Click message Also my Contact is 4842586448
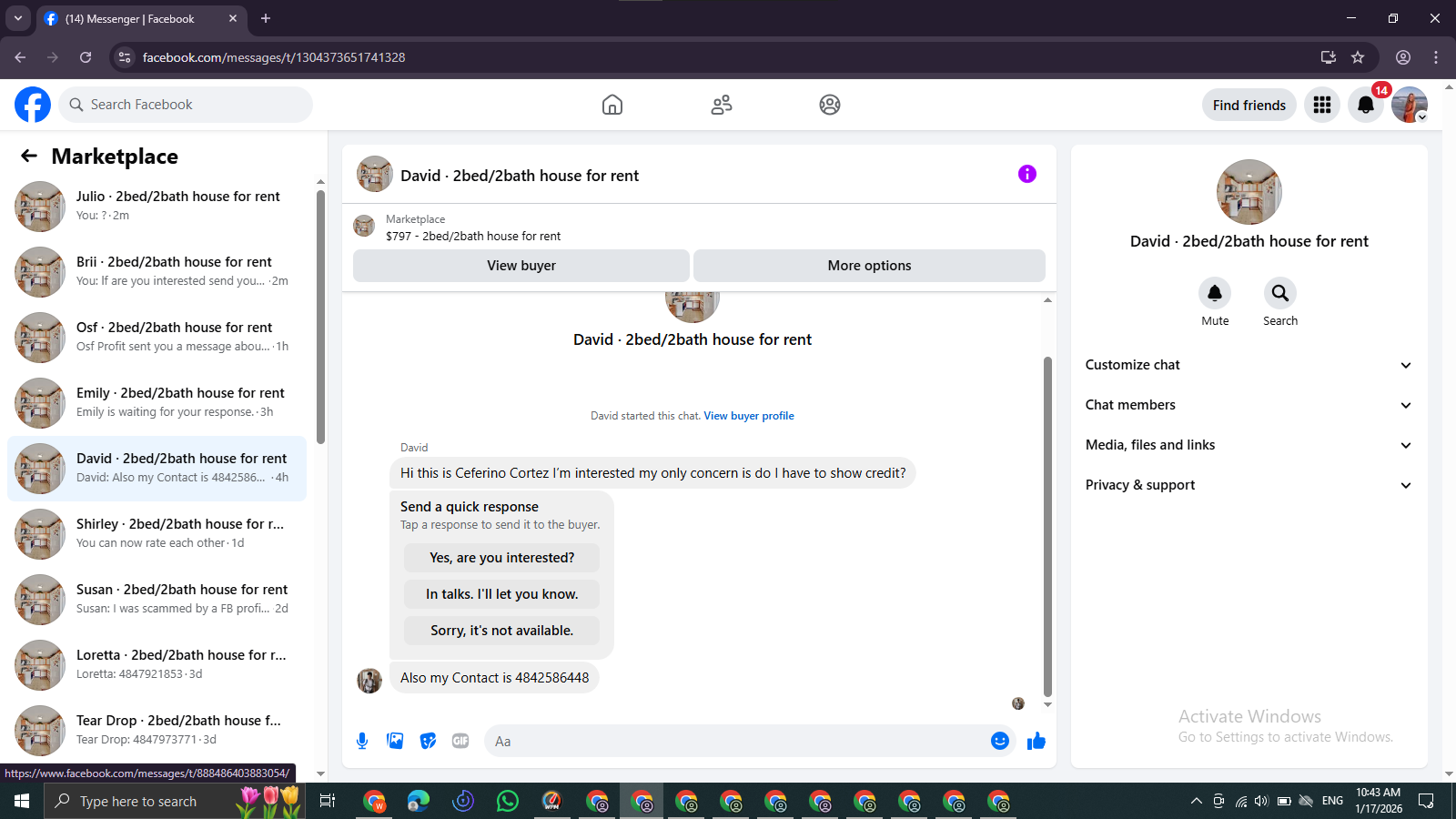 (x=494, y=678)
